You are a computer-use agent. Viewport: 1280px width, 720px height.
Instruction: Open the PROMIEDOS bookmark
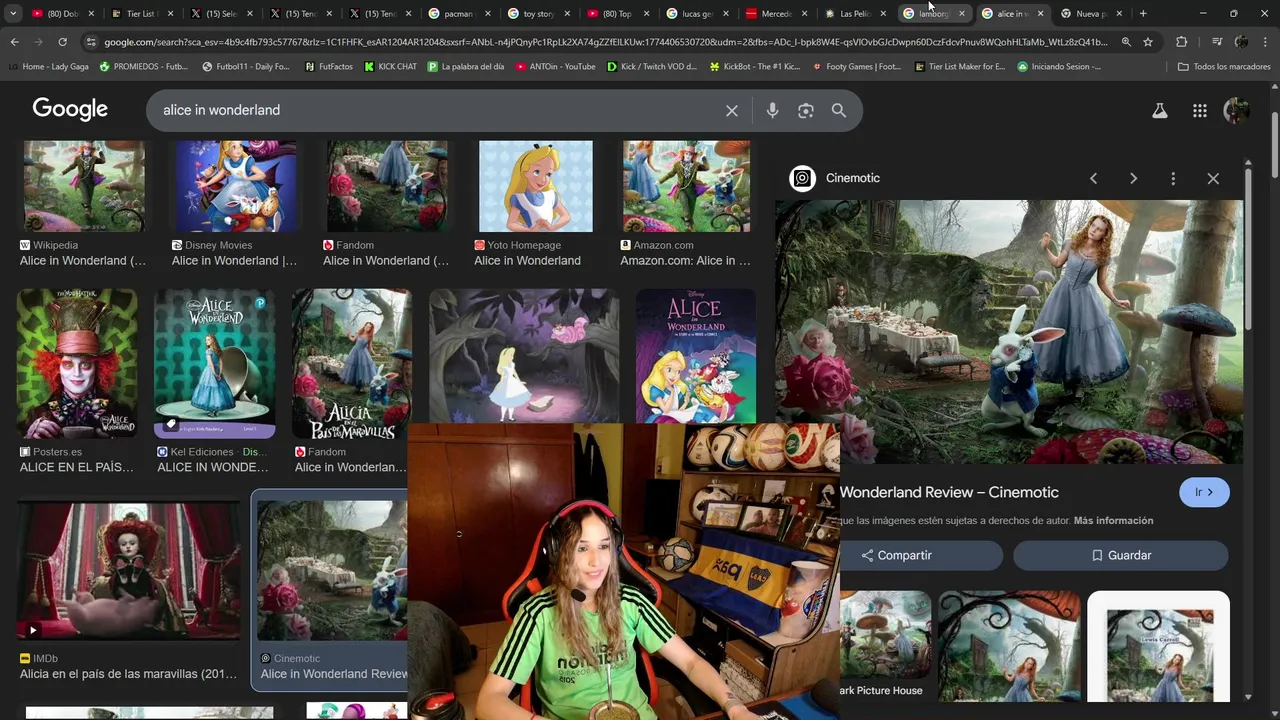point(143,67)
